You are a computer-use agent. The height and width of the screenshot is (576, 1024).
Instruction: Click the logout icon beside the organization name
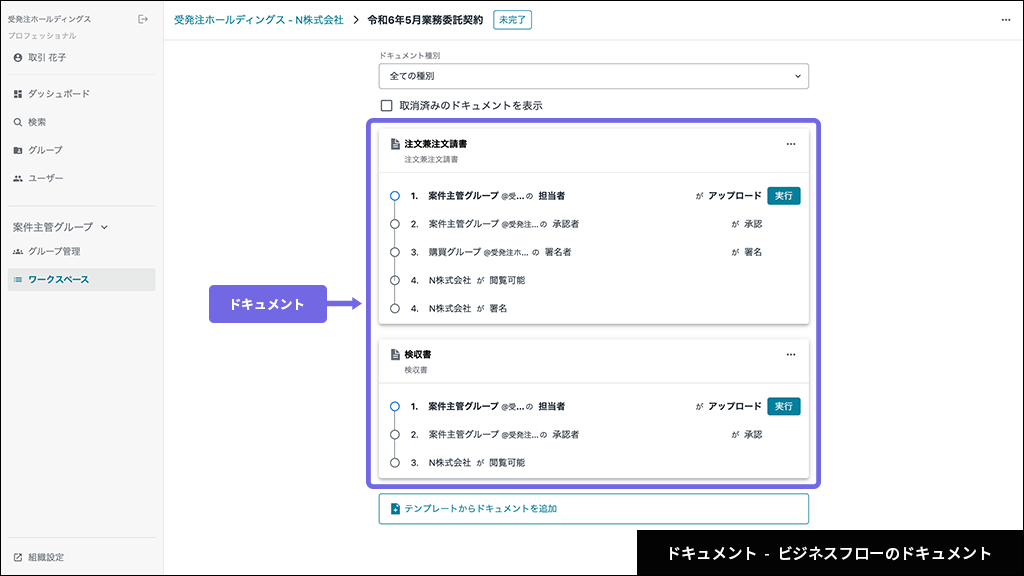pos(143,20)
